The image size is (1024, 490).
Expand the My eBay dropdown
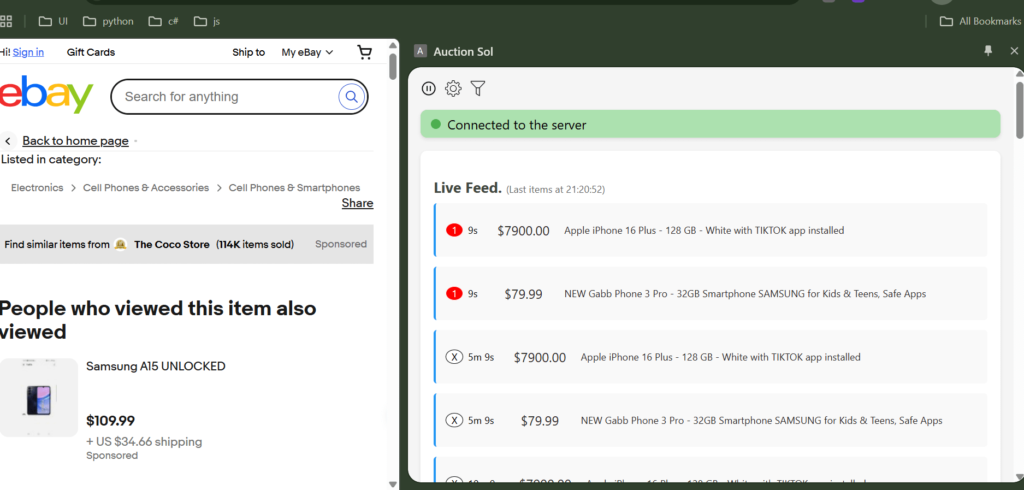point(307,52)
